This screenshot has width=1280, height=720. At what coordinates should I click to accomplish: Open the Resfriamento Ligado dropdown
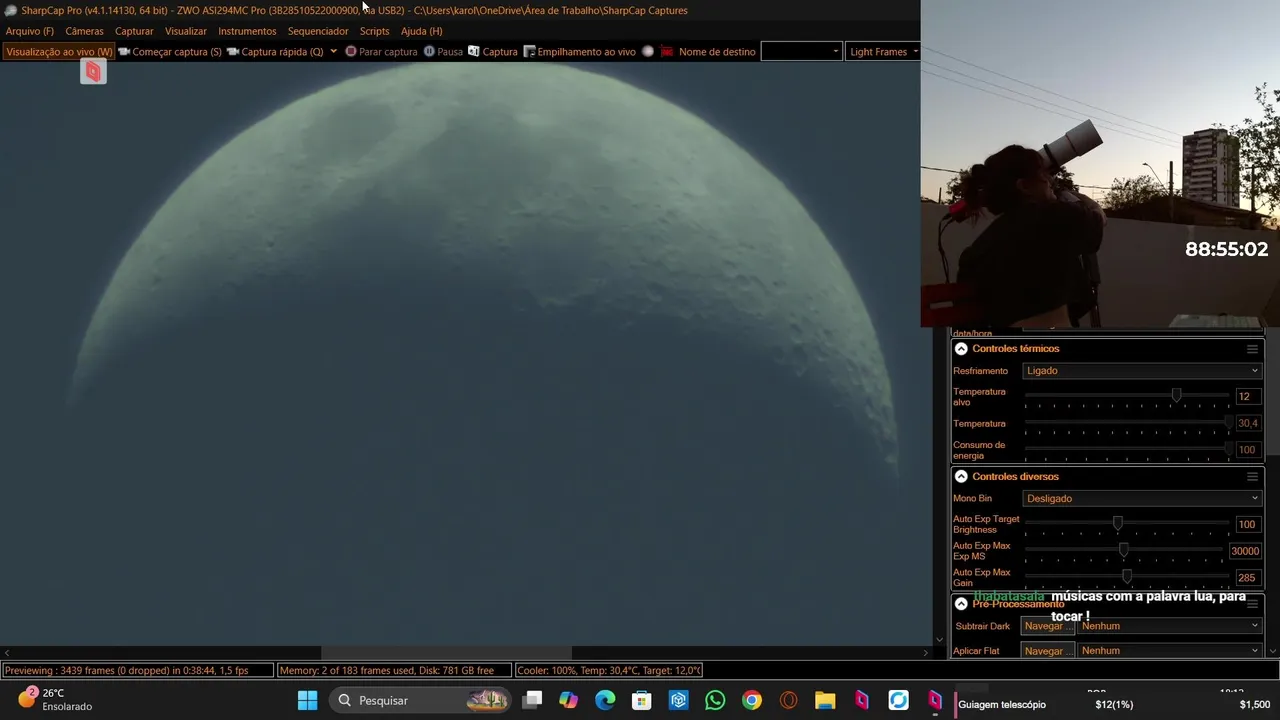1142,371
